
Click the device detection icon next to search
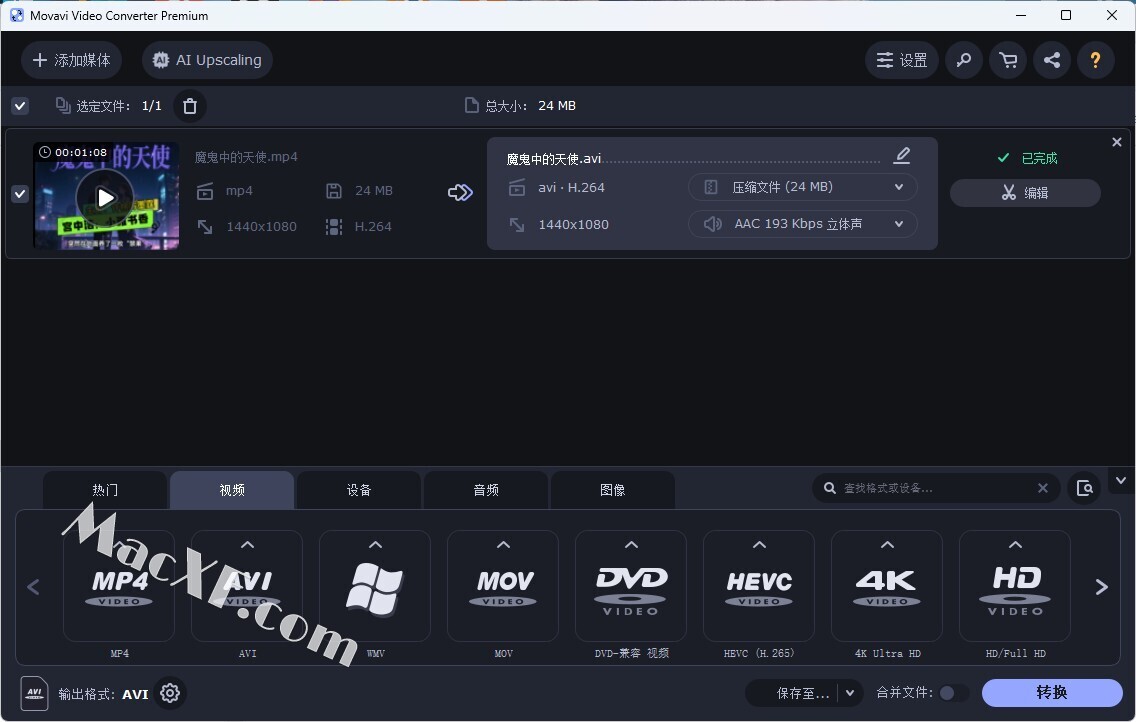click(x=1085, y=488)
